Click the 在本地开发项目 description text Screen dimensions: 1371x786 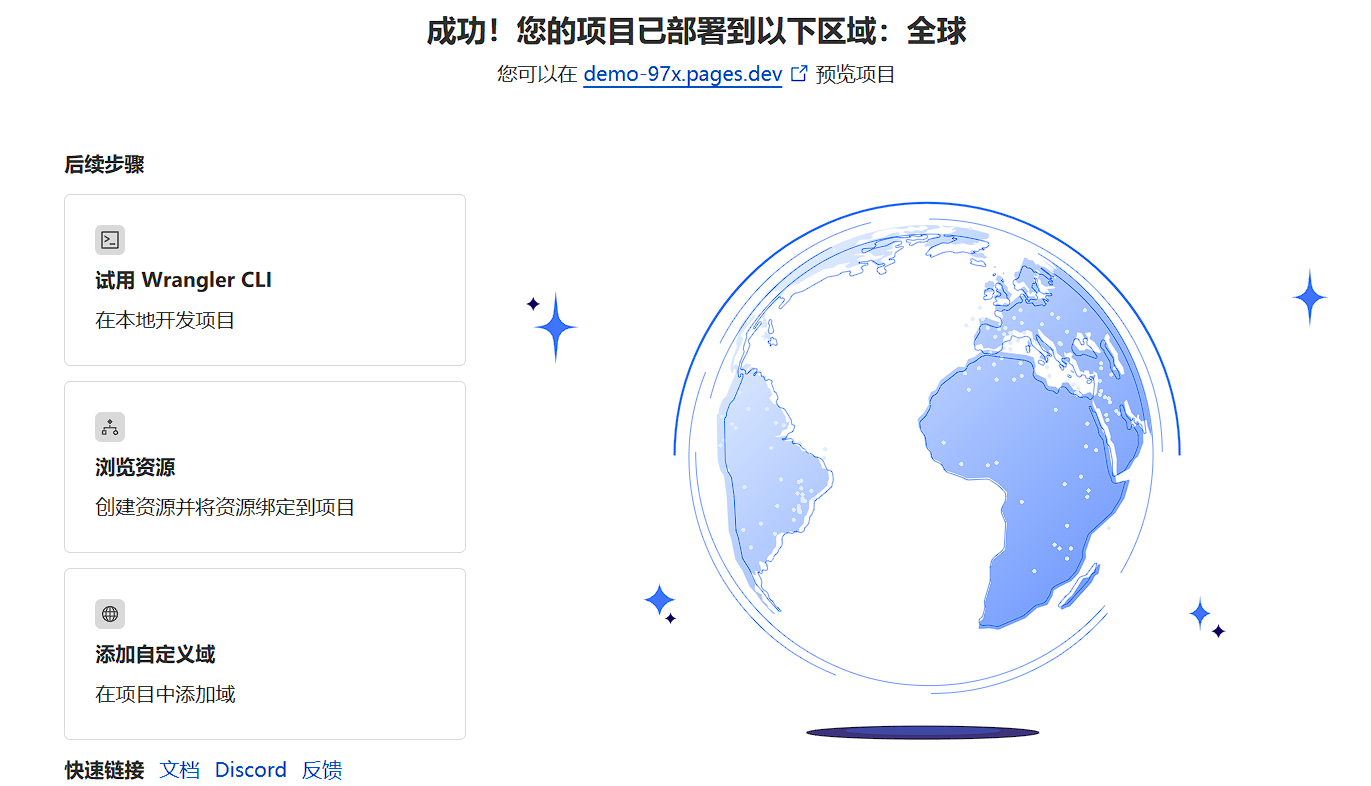tap(165, 321)
